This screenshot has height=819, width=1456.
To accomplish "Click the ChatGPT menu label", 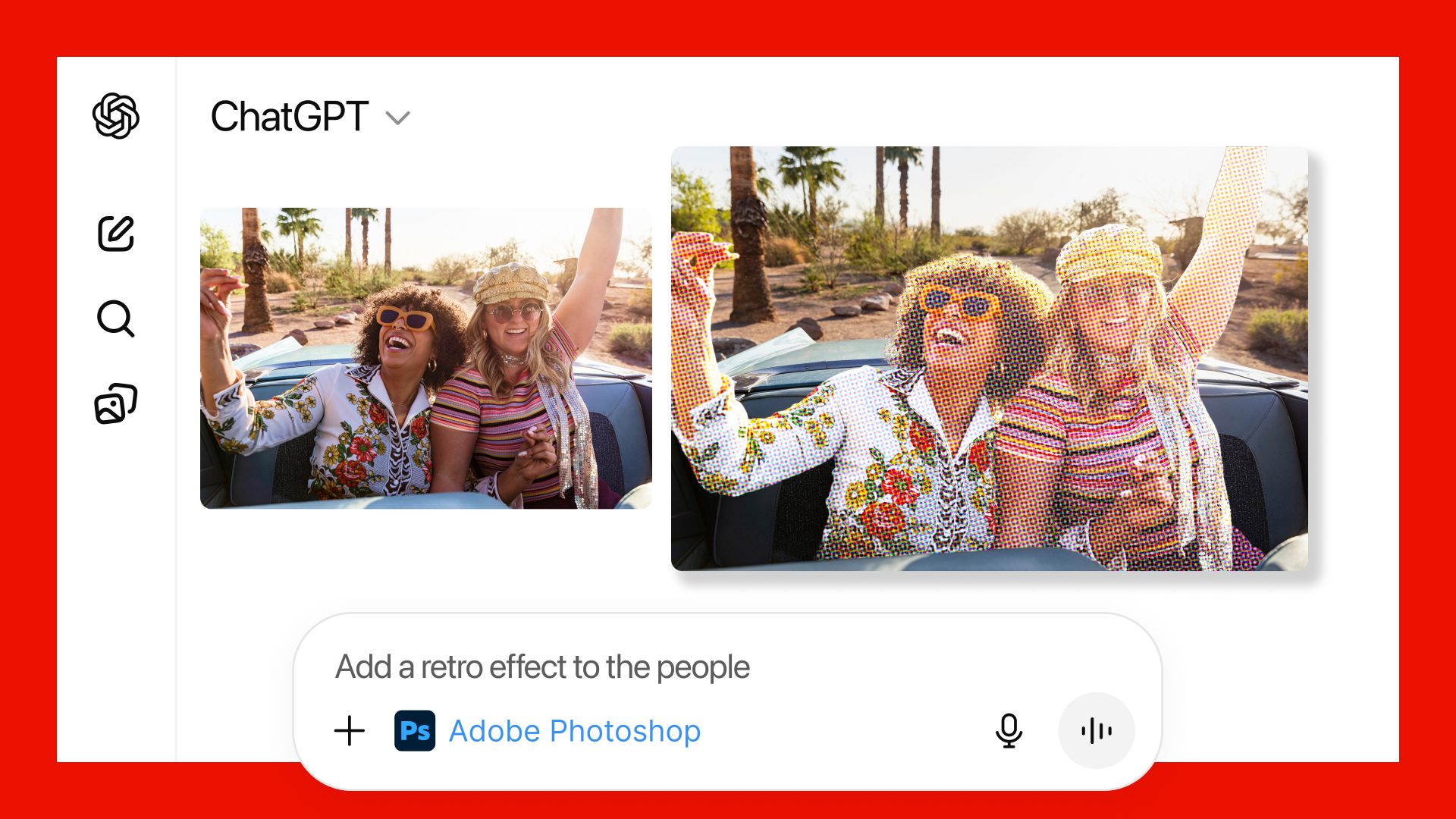I will click(x=290, y=115).
